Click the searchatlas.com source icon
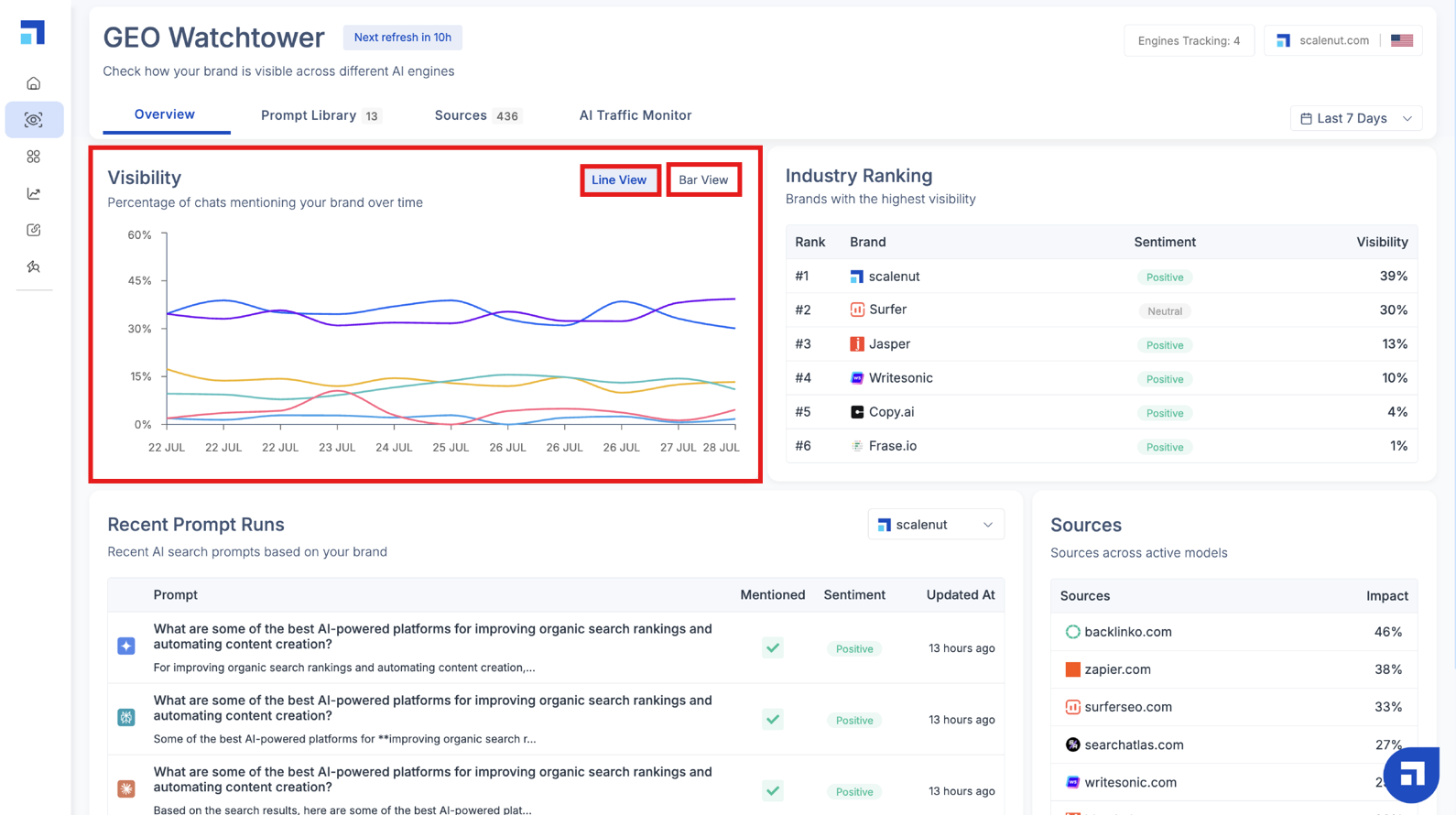 click(1072, 744)
